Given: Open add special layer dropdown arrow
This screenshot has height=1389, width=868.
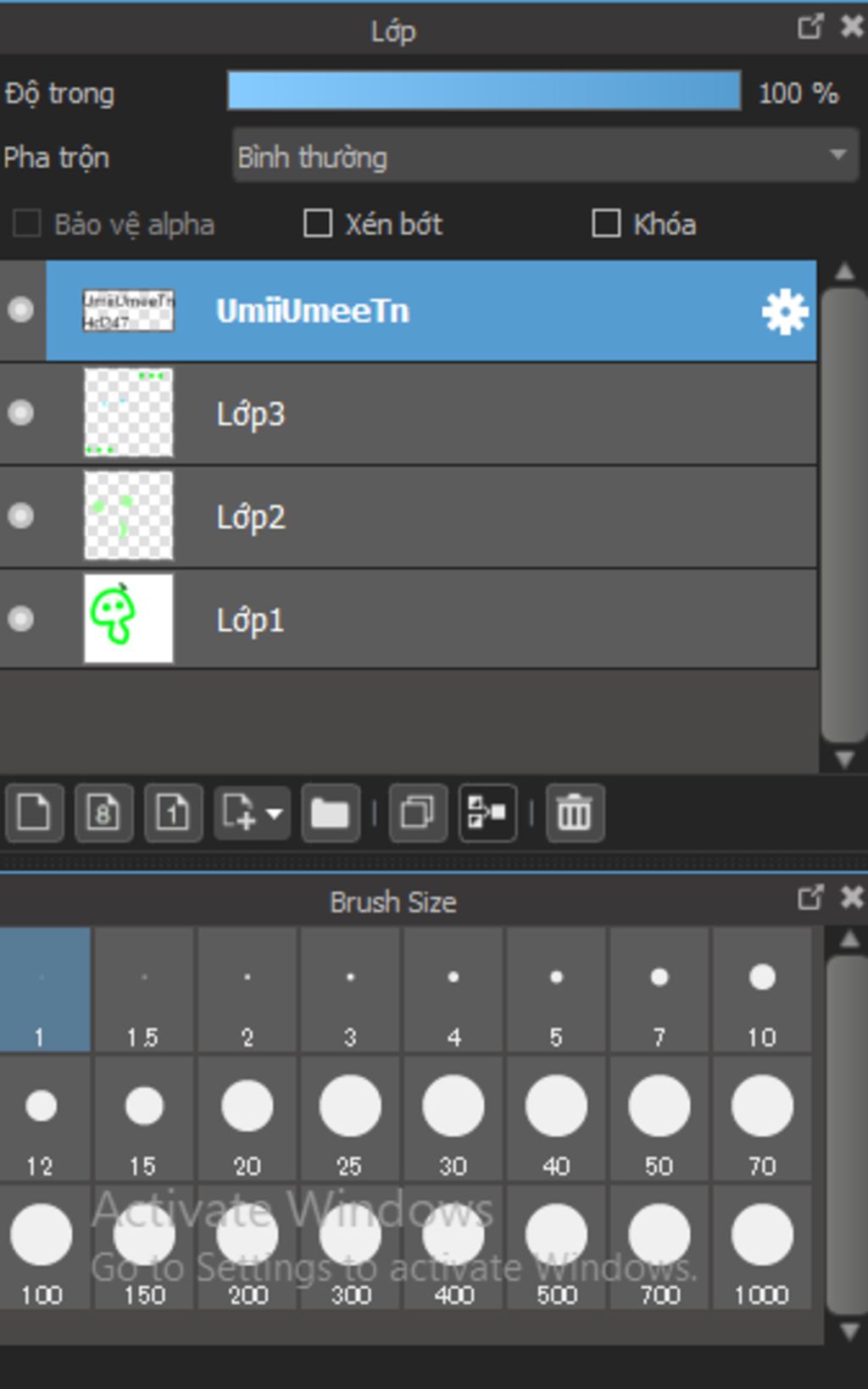Looking at the screenshot, I should point(274,814).
